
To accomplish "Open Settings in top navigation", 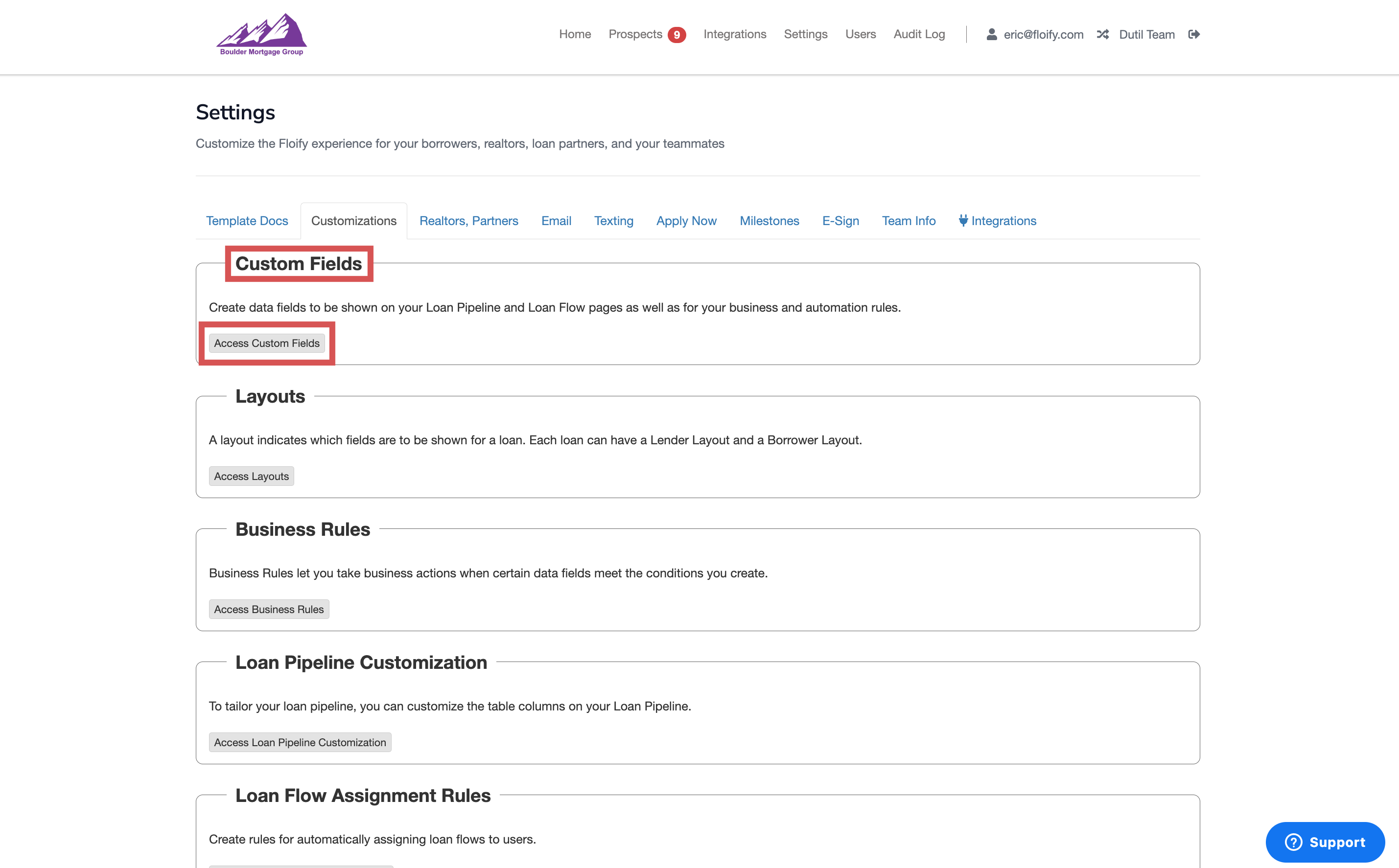I will (x=805, y=34).
